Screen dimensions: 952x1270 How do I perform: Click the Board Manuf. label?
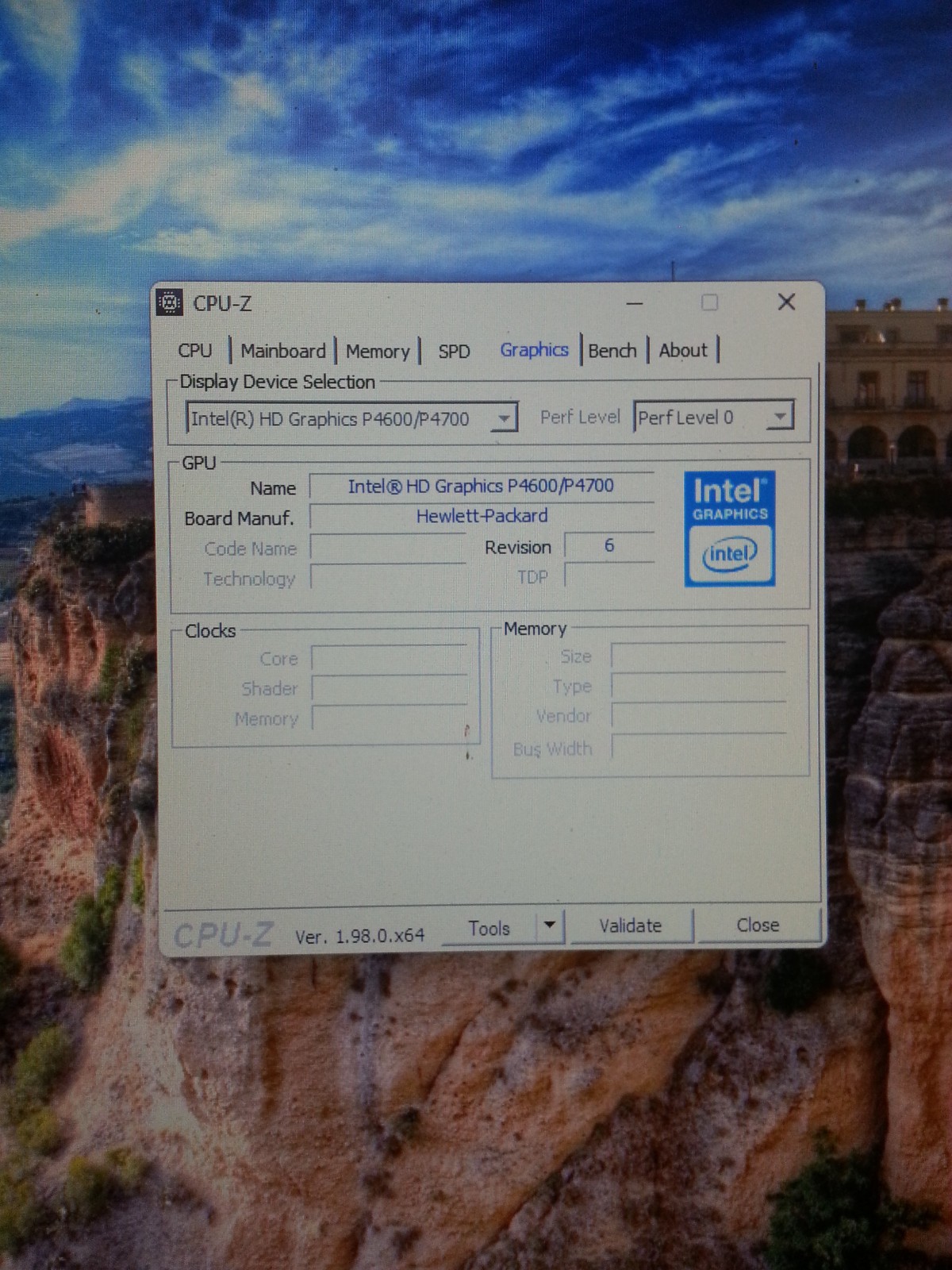point(239,518)
